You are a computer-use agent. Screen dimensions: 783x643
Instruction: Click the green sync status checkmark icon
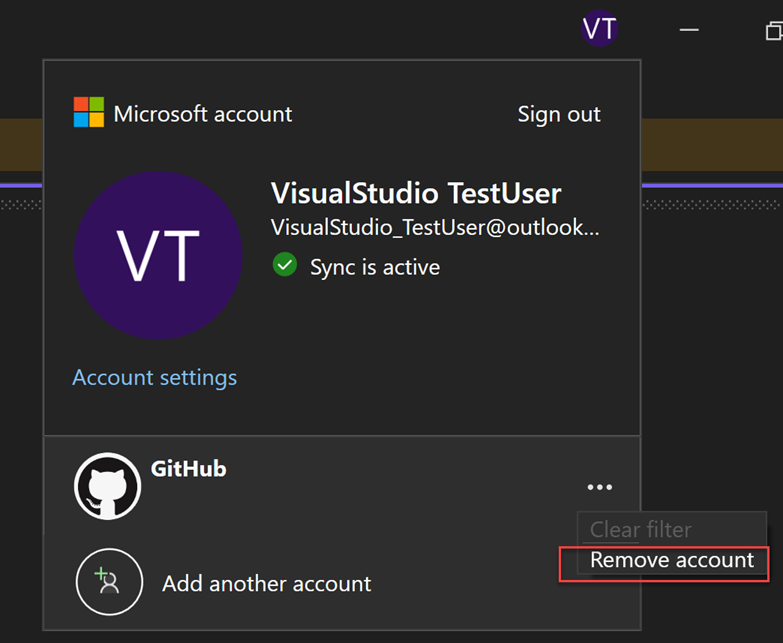click(285, 266)
